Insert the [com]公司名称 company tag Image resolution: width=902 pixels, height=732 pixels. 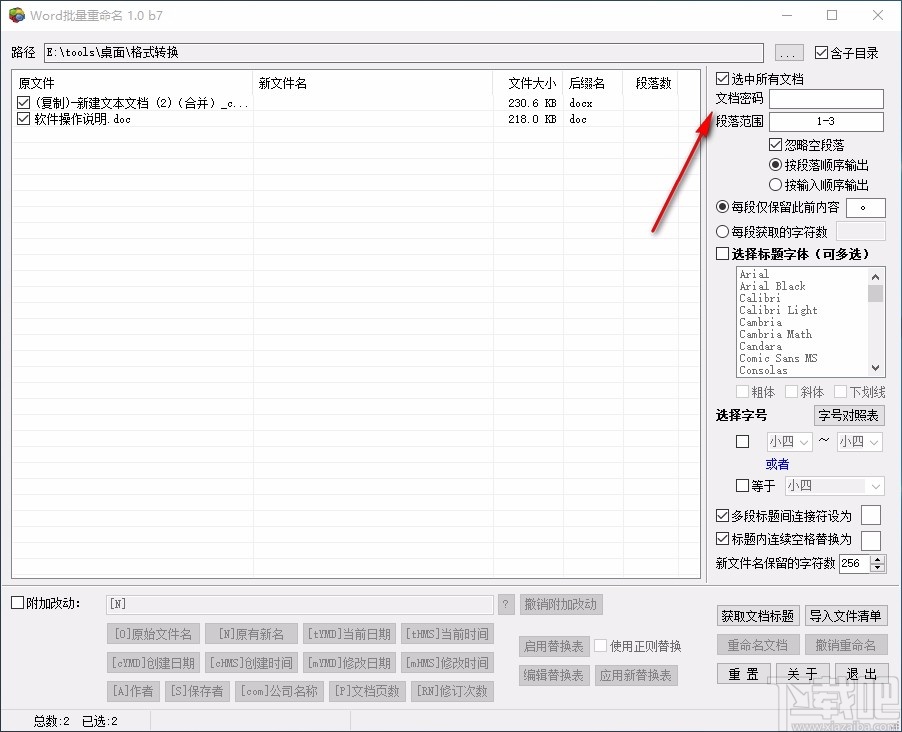(279, 691)
